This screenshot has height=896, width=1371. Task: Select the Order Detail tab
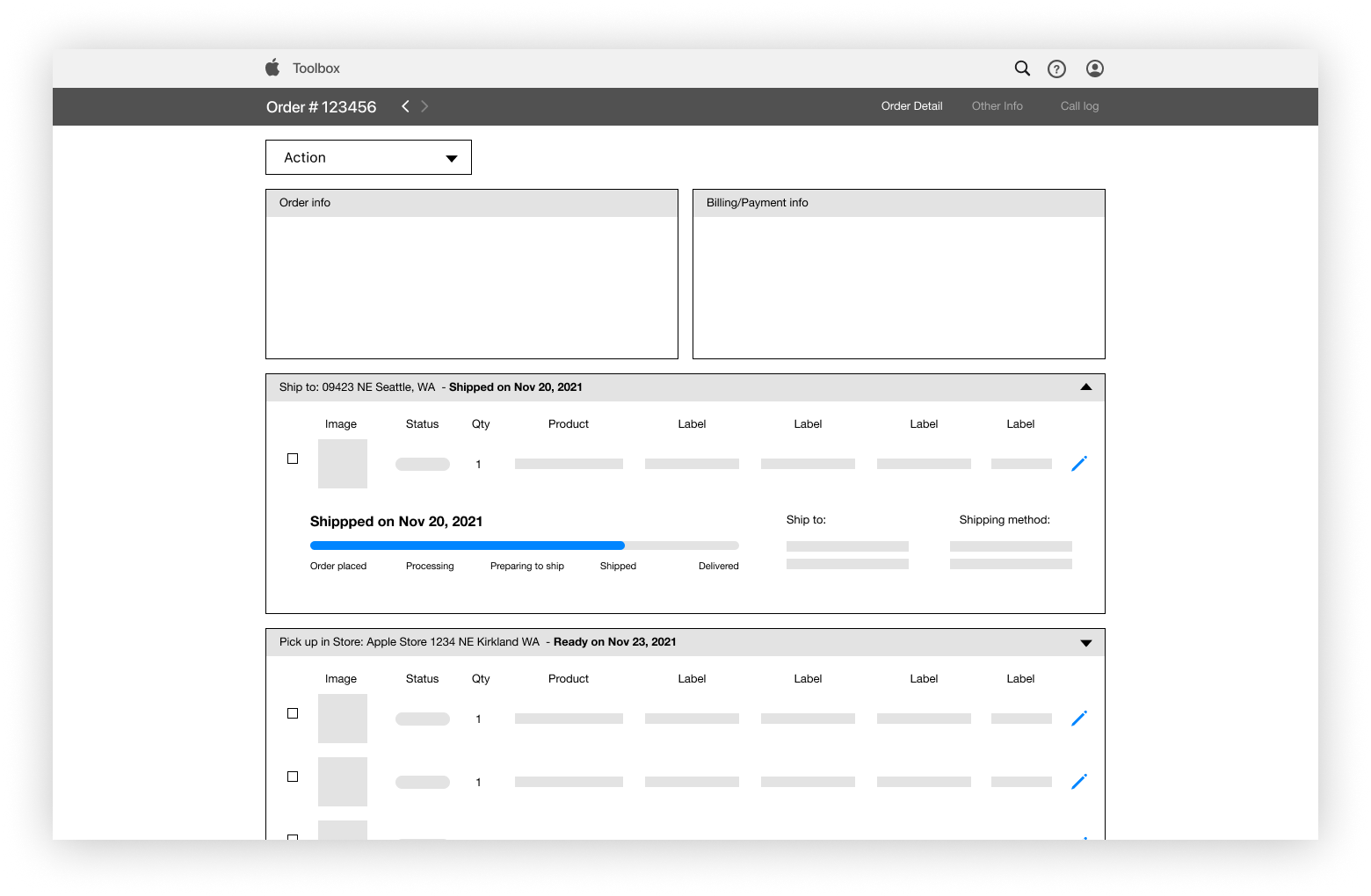pos(911,105)
